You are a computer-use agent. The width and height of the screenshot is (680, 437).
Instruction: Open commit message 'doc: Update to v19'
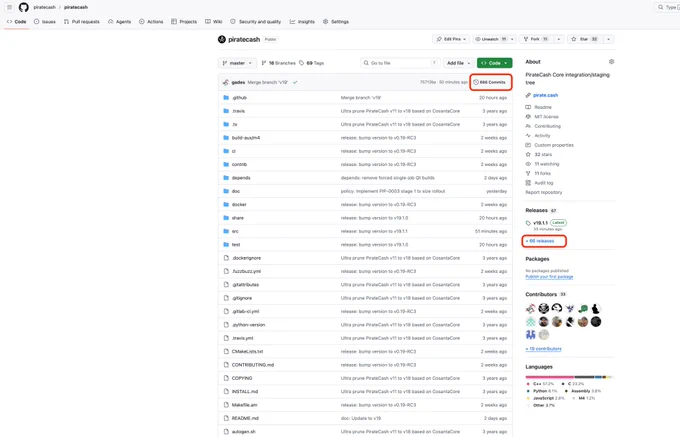(361, 418)
